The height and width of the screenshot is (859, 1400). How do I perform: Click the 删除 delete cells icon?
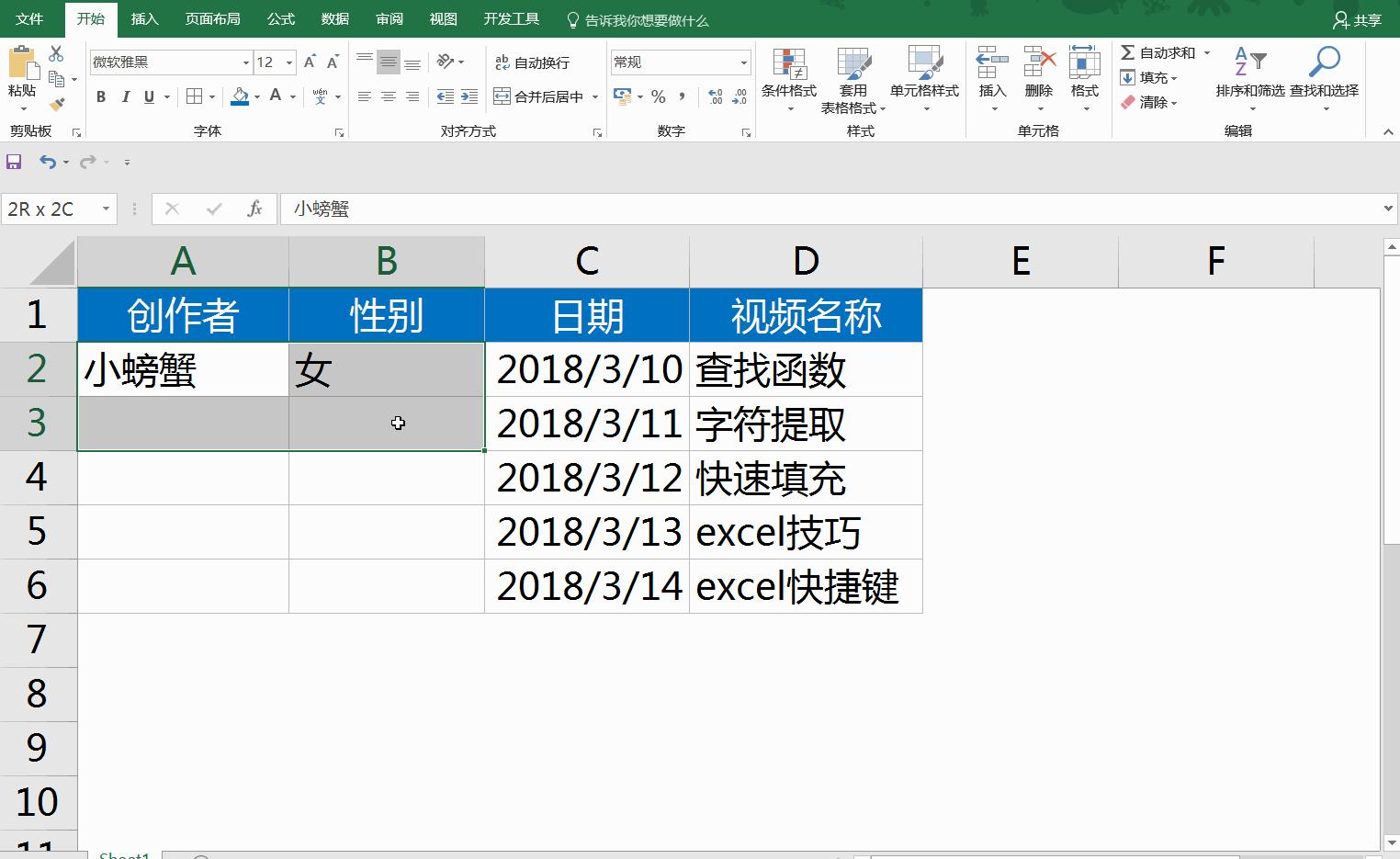[x=1038, y=72]
